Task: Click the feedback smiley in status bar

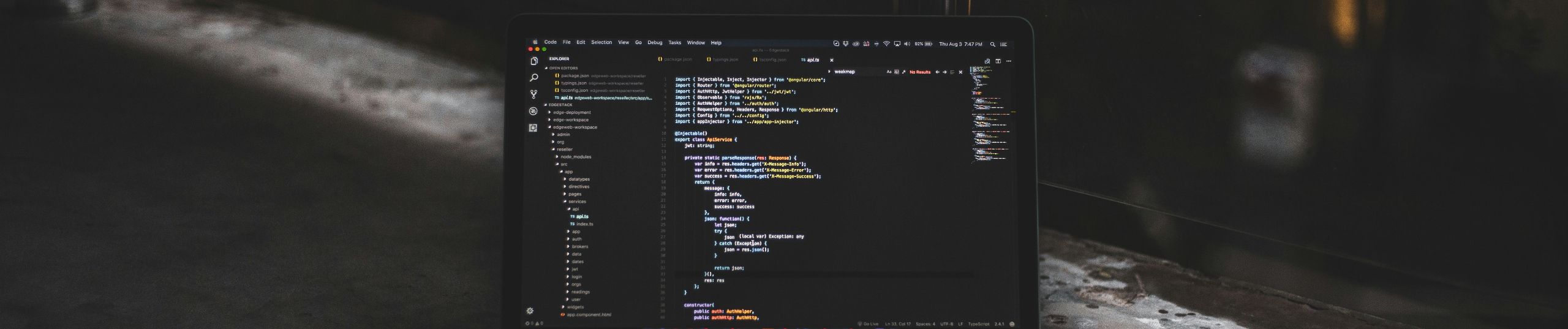Action: point(1012,324)
